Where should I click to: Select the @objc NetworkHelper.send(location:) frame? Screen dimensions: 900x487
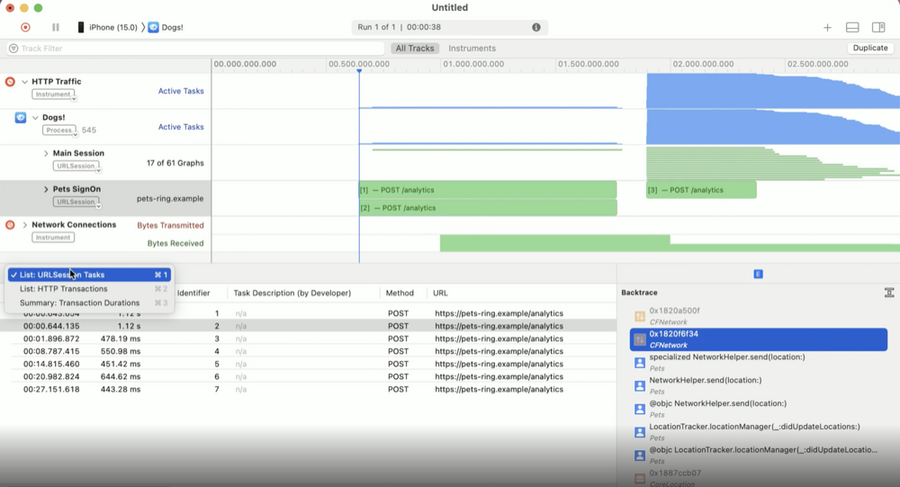[x=758, y=409]
